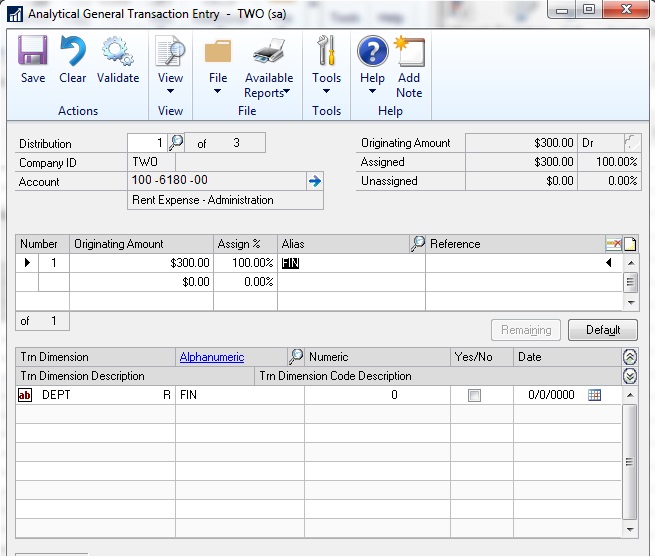655x556 pixels.
Task: Click the Validate gears icon
Action: (x=118, y=51)
